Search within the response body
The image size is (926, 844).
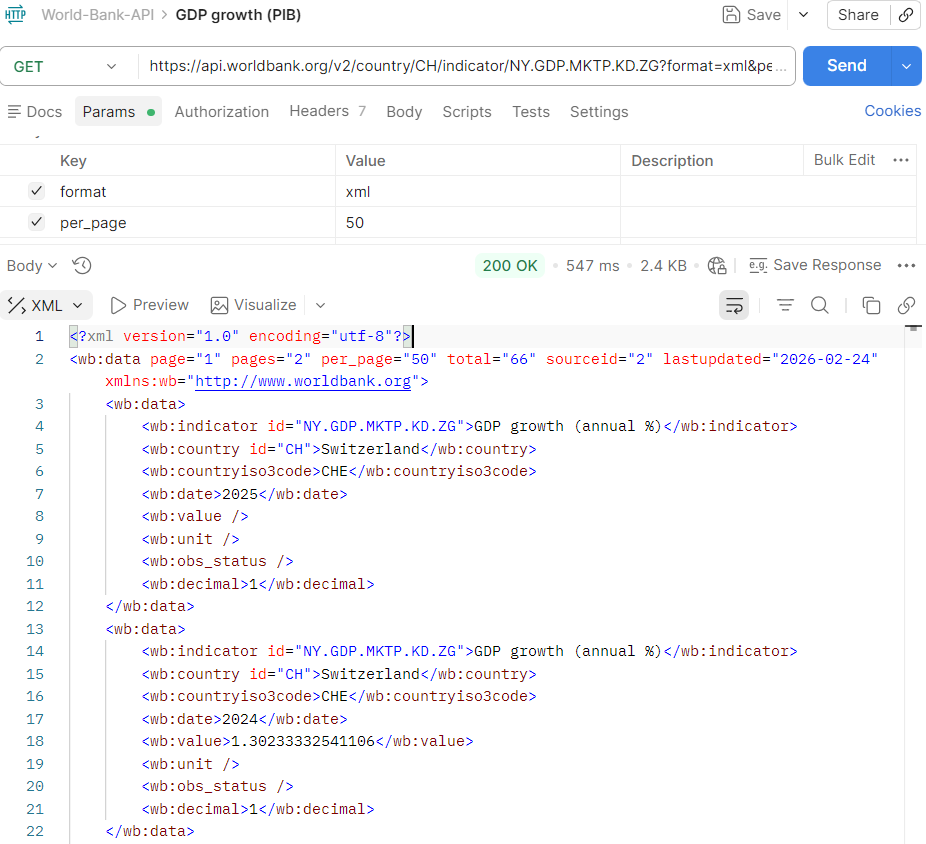(x=819, y=305)
